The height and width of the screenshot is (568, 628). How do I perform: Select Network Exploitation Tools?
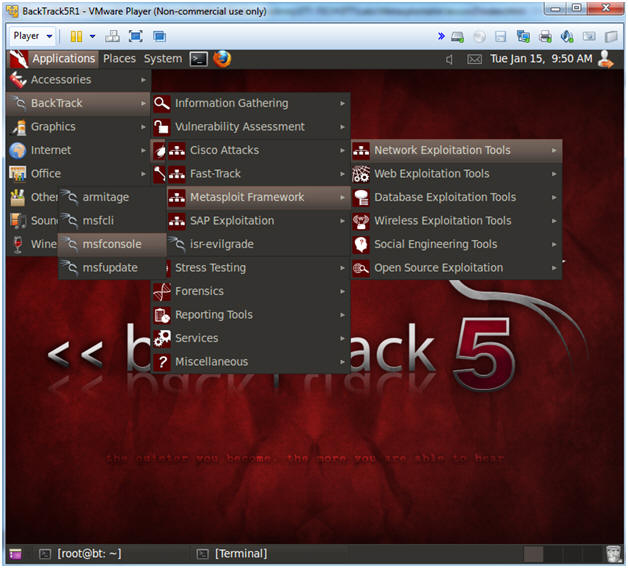point(457,151)
